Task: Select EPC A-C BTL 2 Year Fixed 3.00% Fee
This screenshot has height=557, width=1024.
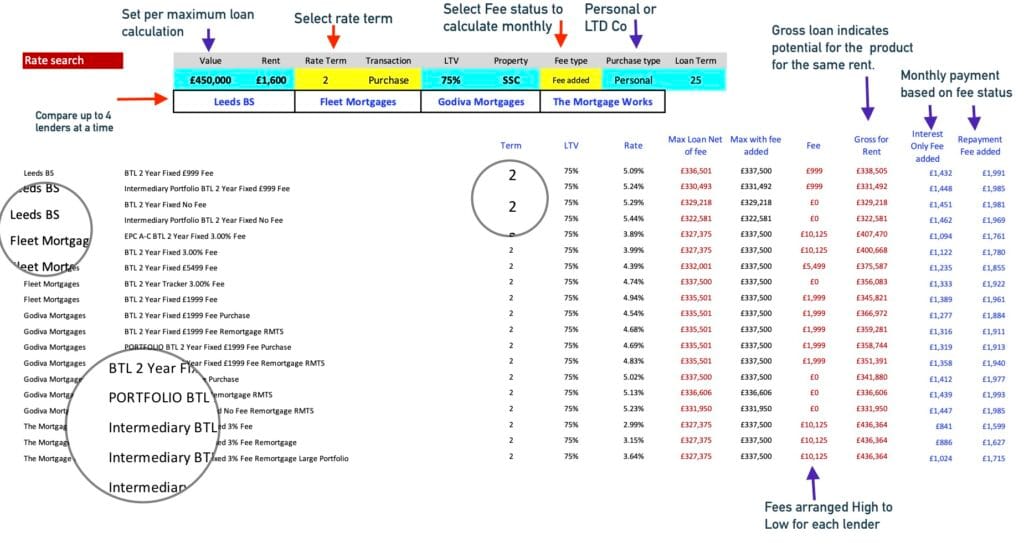Action: [185, 236]
